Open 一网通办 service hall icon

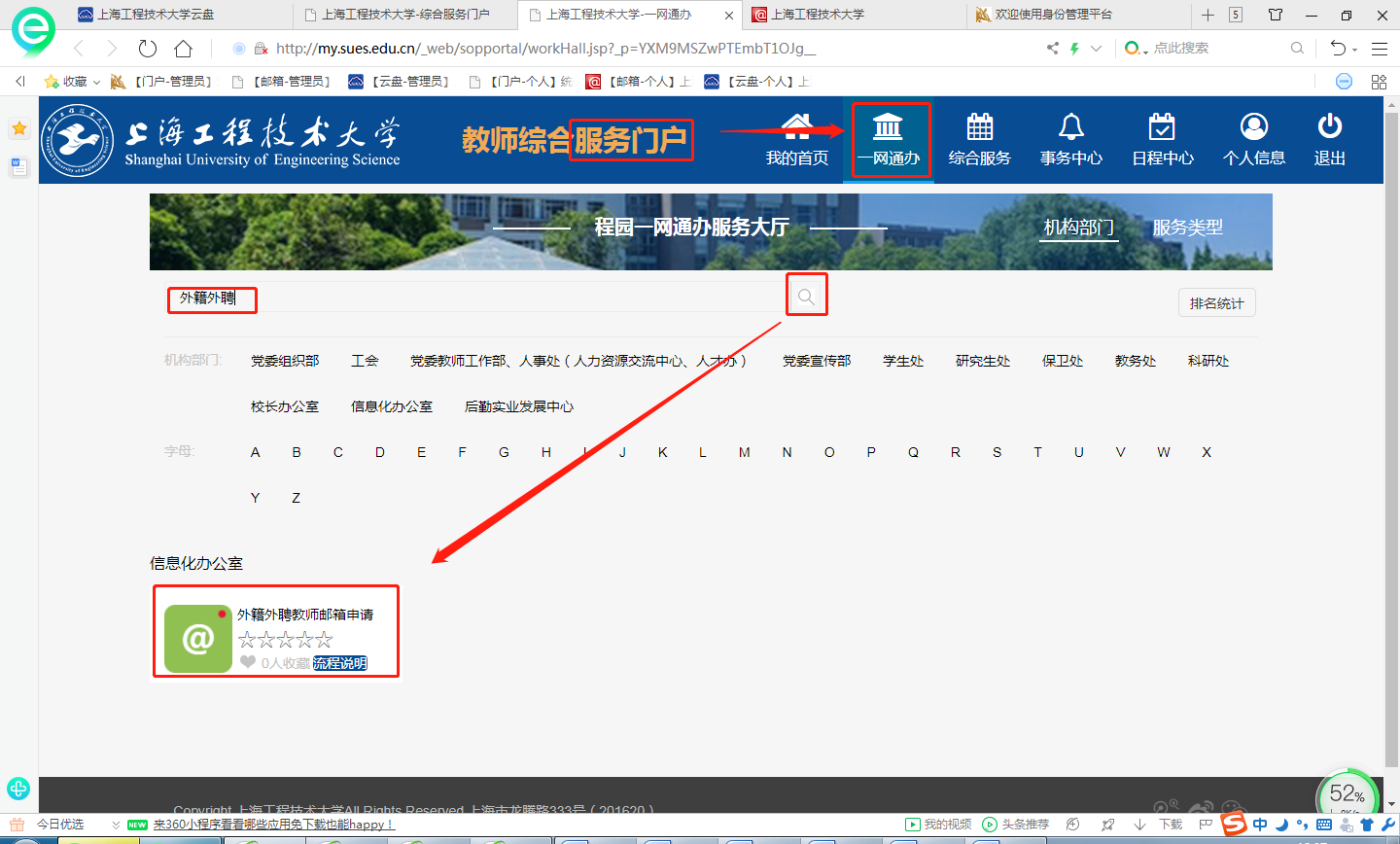point(888,127)
